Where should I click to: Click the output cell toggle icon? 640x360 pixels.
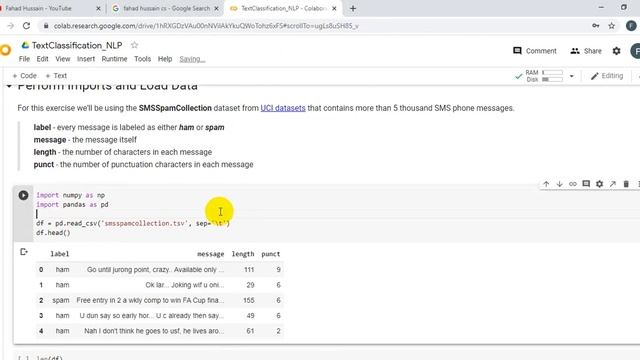click(24, 252)
